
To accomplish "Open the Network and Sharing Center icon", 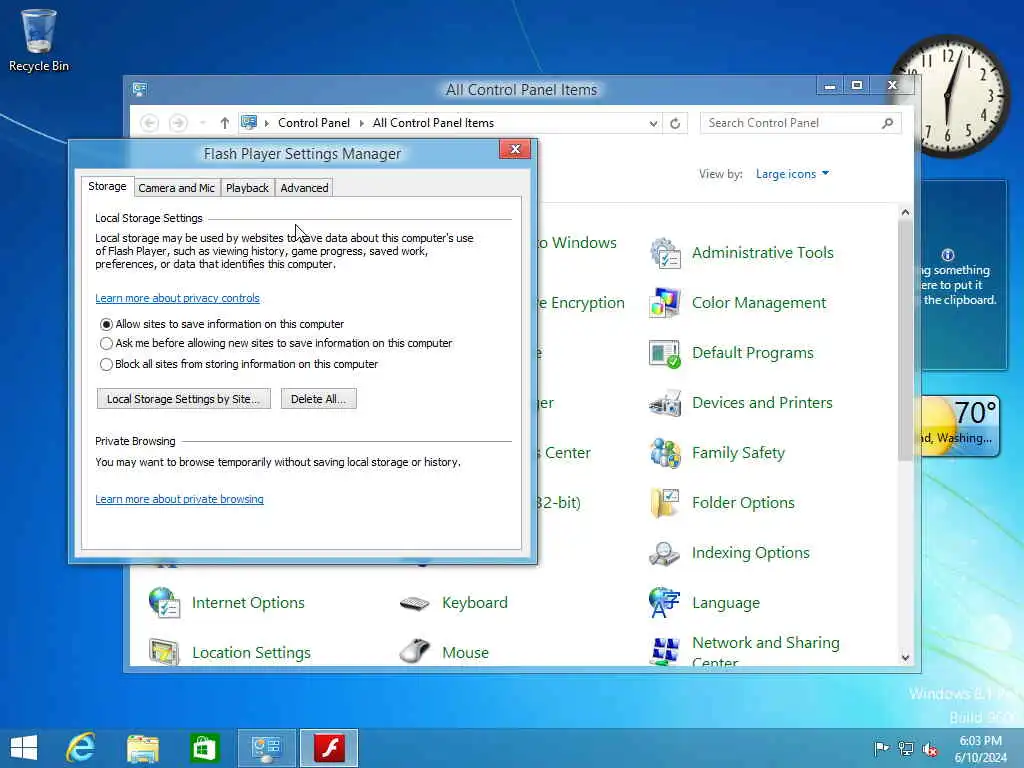I will (665, 650).
